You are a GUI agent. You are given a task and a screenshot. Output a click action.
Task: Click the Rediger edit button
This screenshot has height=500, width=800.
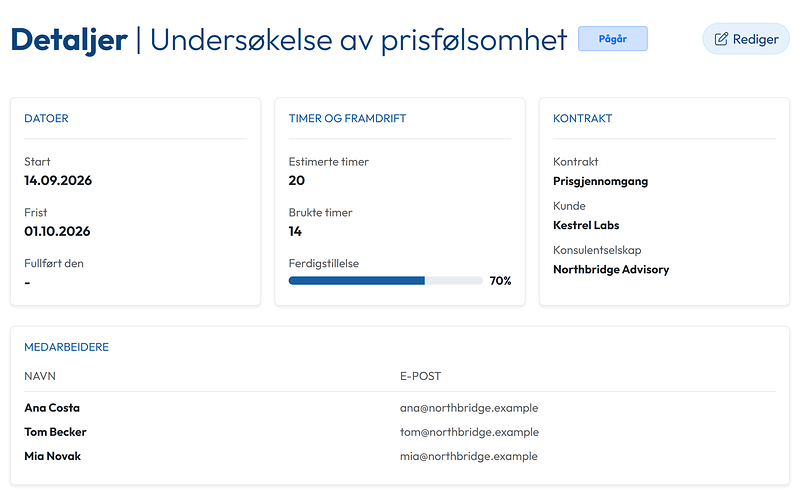click(746, 39)
